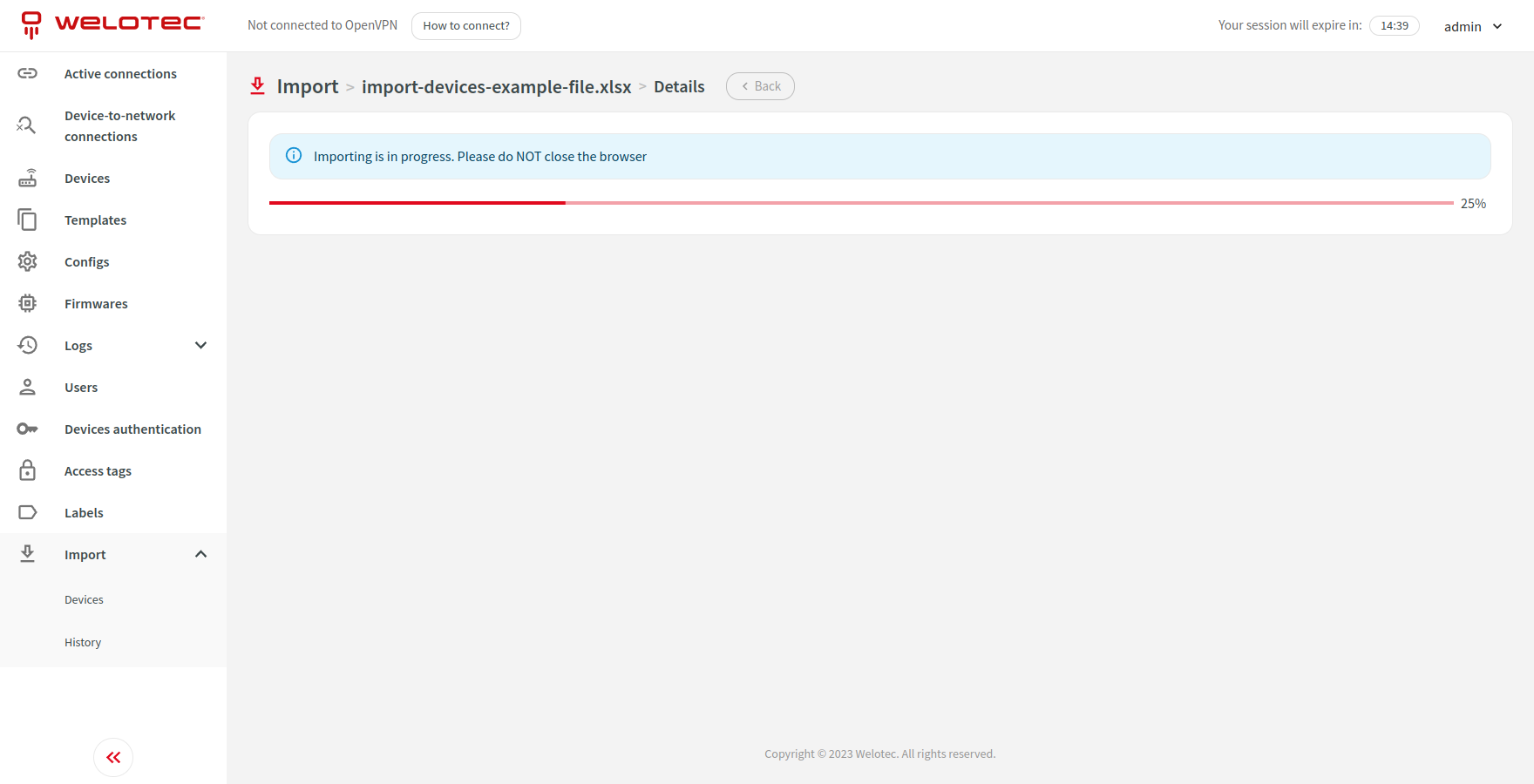Go to the Users page
Image resolution: width=1534 pixels, height=784 pixels.
[x=81, y=388]
